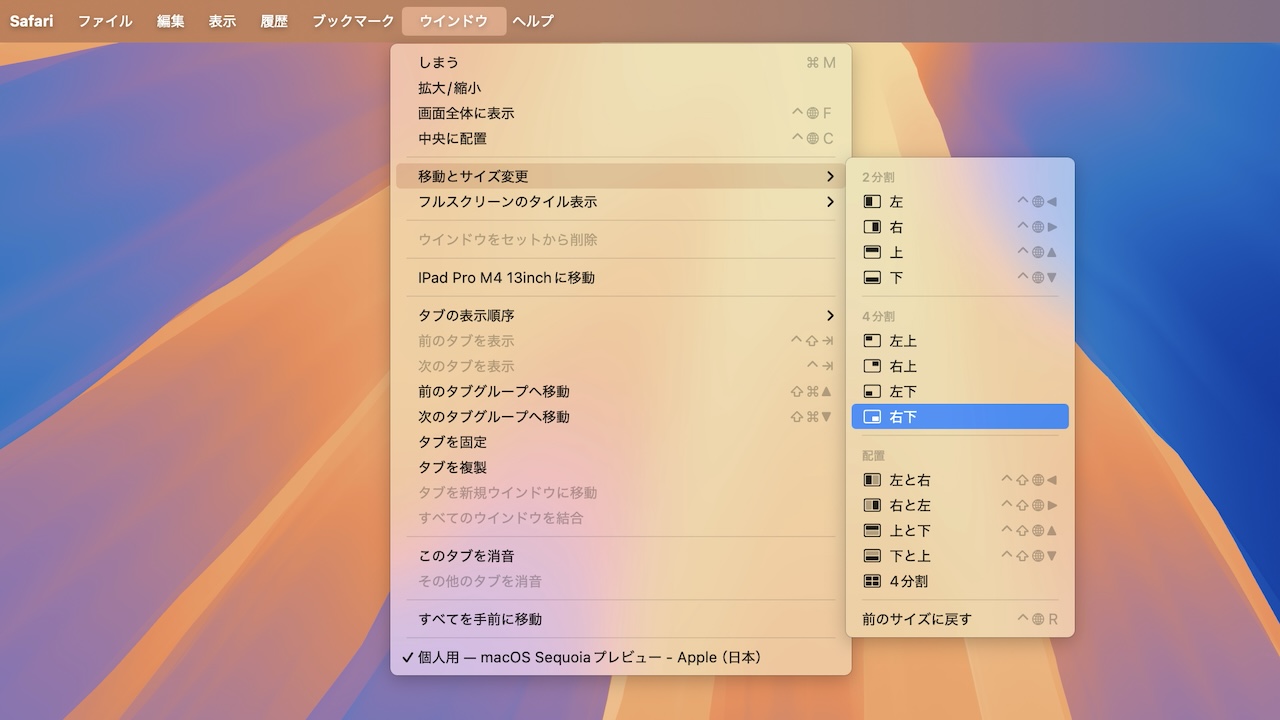
Task: Select 次のタブグループへ移動
Action: coord(621,417)
